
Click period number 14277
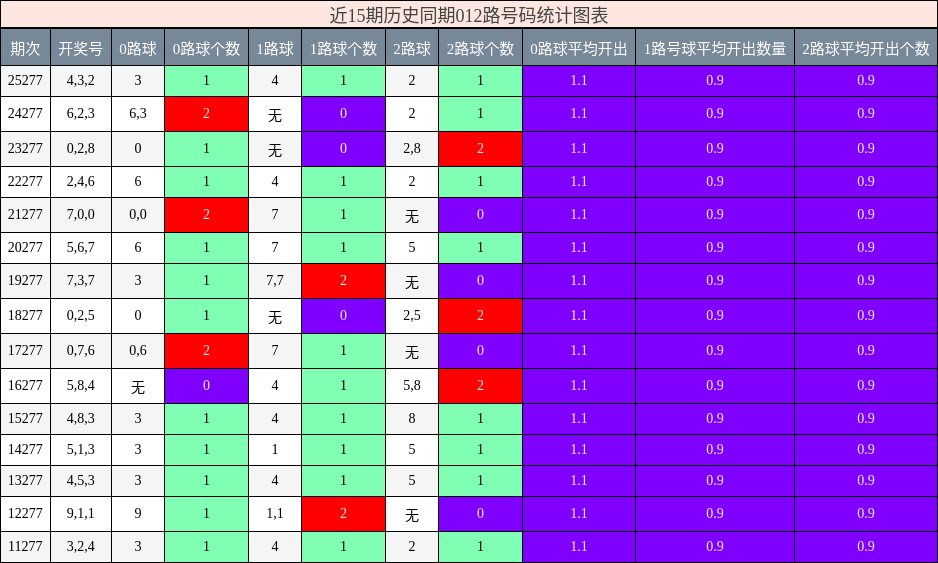click(x=25, y=449)
